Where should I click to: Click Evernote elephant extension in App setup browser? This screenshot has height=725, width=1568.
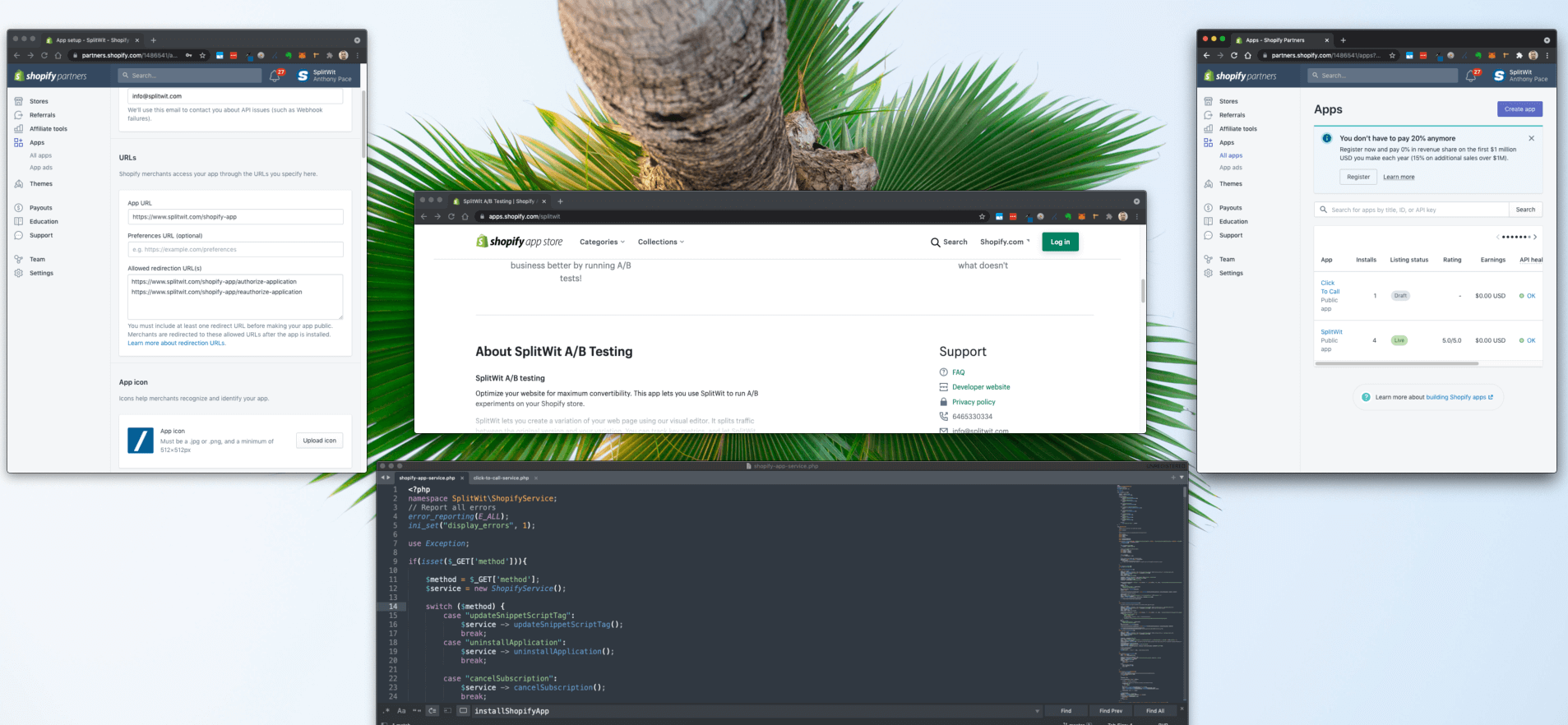coord(289,56)
